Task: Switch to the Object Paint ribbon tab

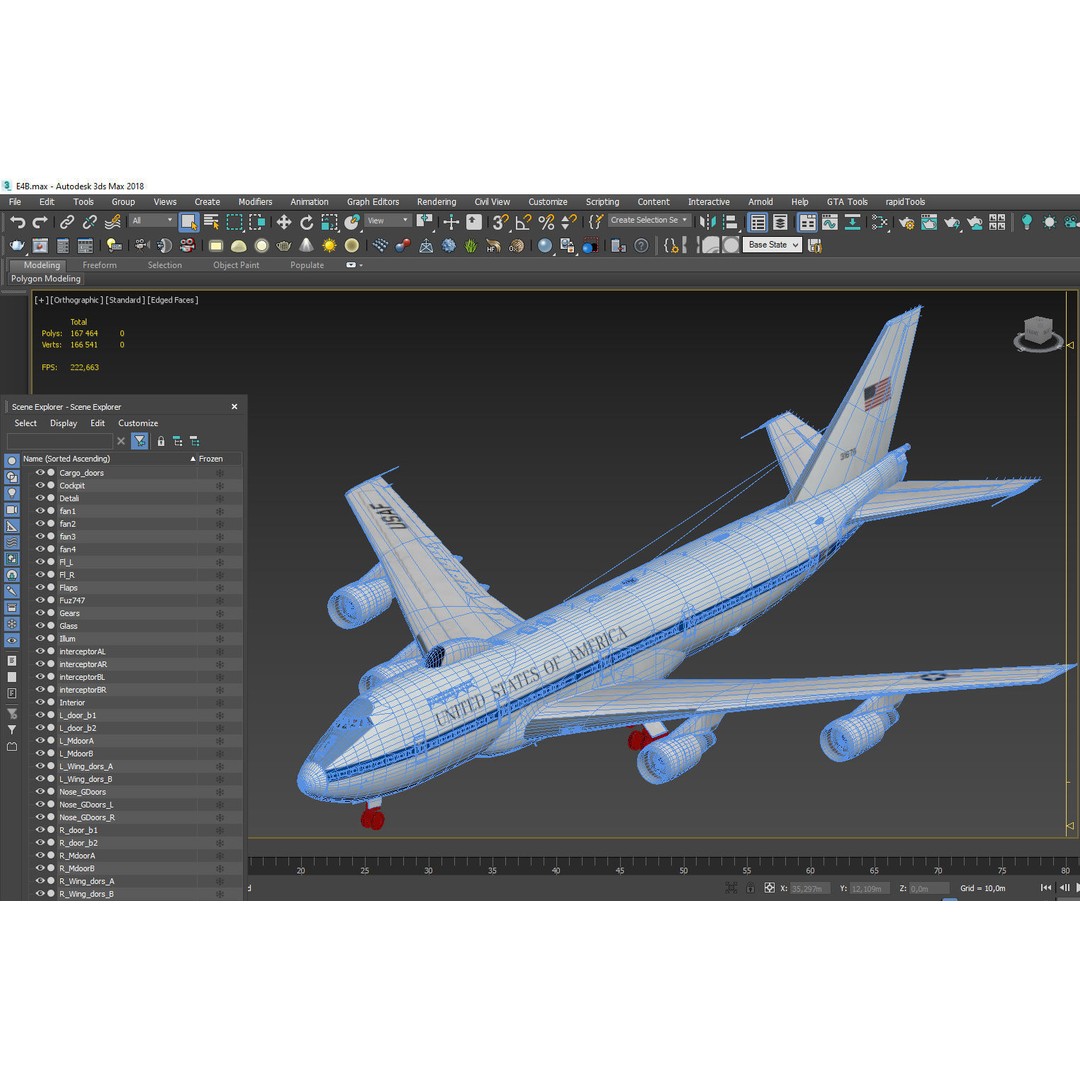Action: point(236,265)
